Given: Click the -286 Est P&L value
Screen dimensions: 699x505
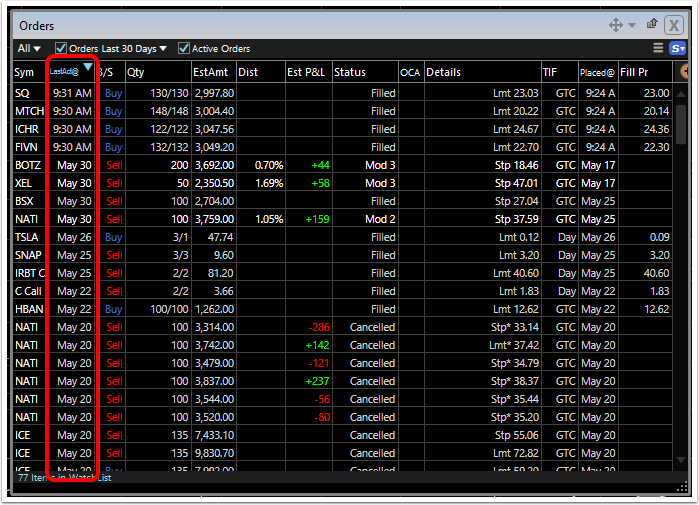Looking at the screenshot, I should [x=319, y=327].
